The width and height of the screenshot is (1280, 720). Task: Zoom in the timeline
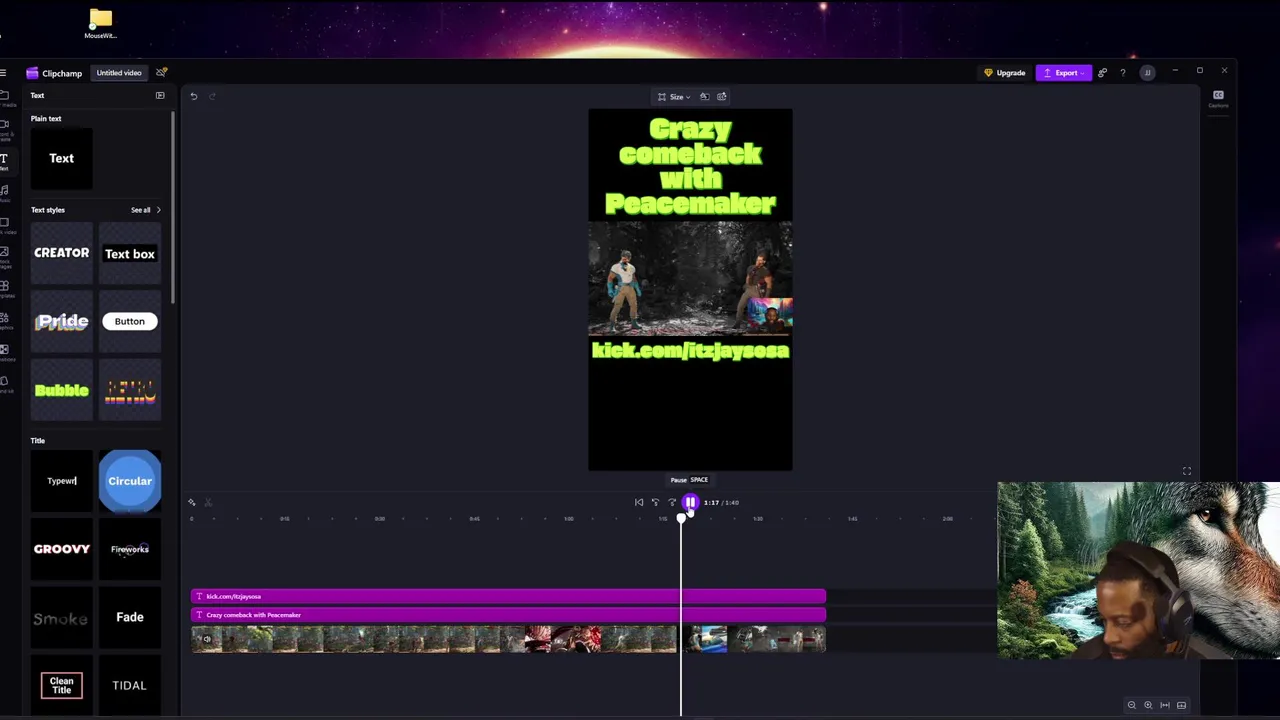tap(1148, 705)
